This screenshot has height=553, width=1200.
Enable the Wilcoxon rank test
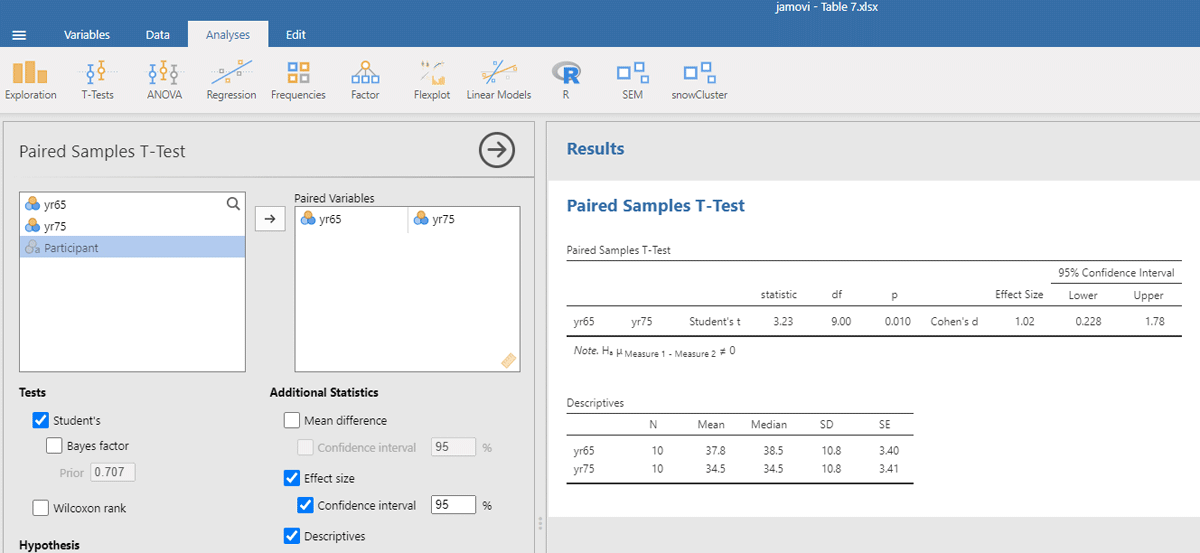[41, 508]
